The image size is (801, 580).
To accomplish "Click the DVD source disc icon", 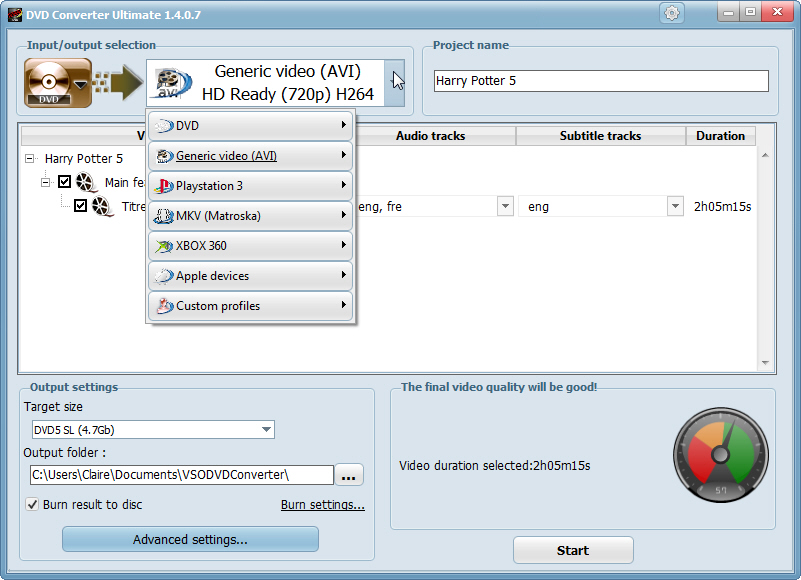I will click(x=48, y=82).
